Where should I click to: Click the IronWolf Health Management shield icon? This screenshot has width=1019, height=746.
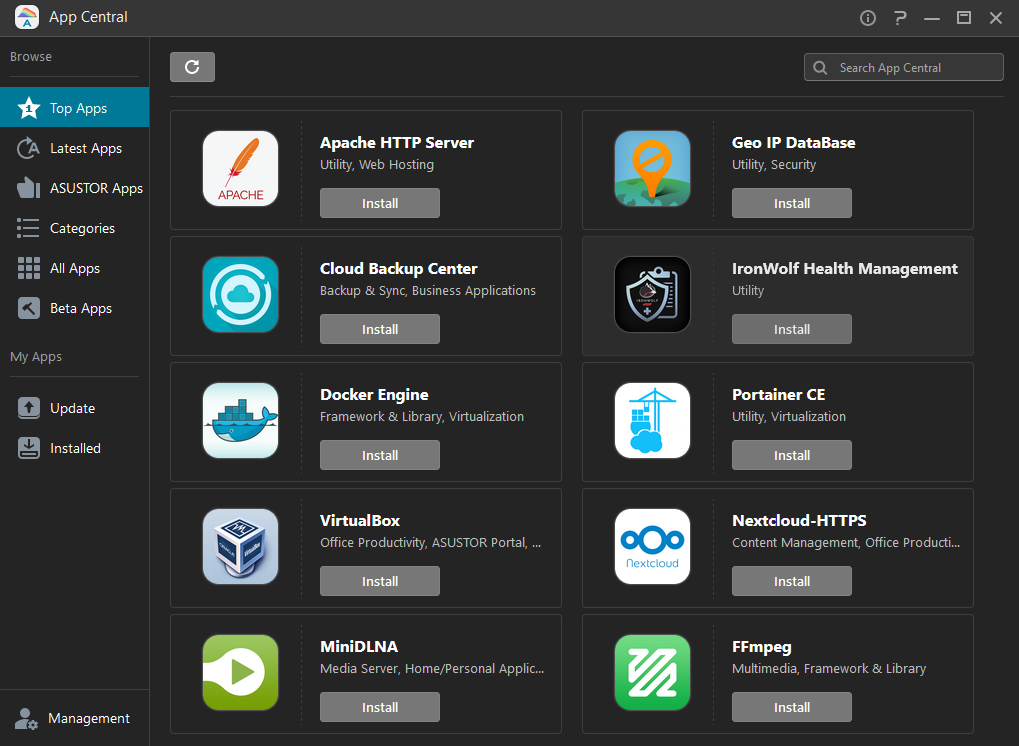(652, 295)
